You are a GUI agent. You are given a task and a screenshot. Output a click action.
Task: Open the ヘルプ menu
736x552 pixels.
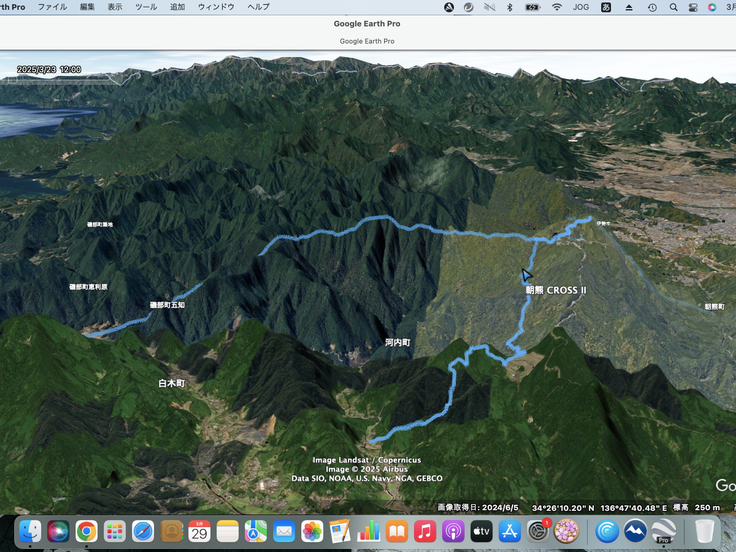point(258,7)
